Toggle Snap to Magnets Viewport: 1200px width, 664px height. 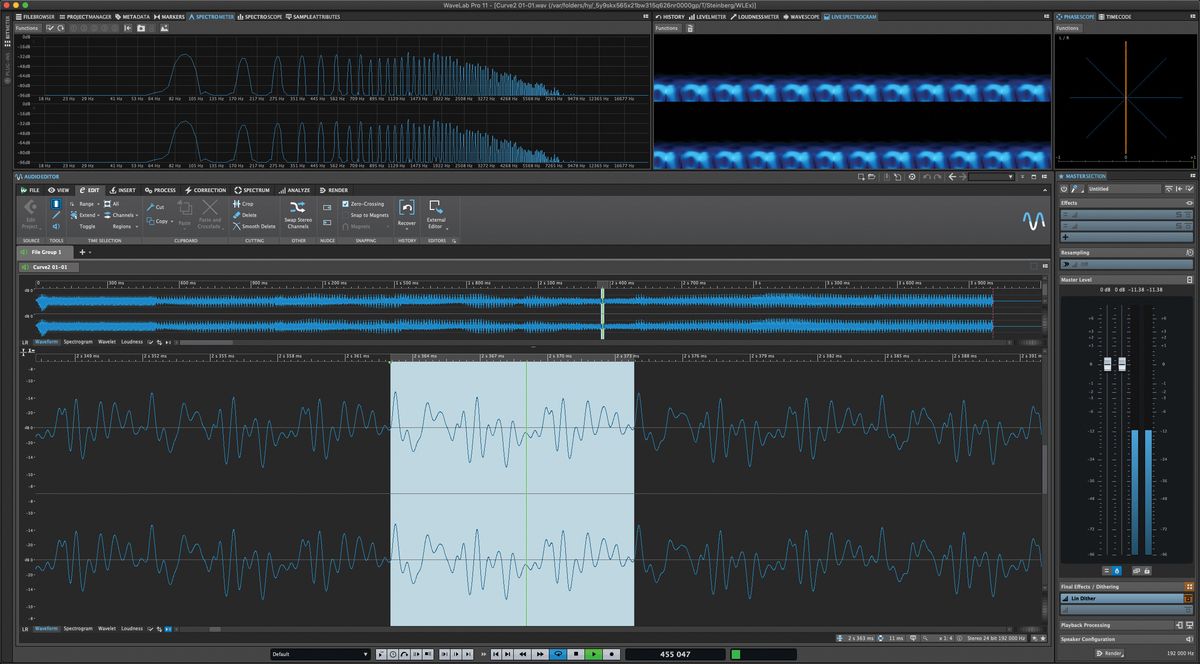point(368,215)
